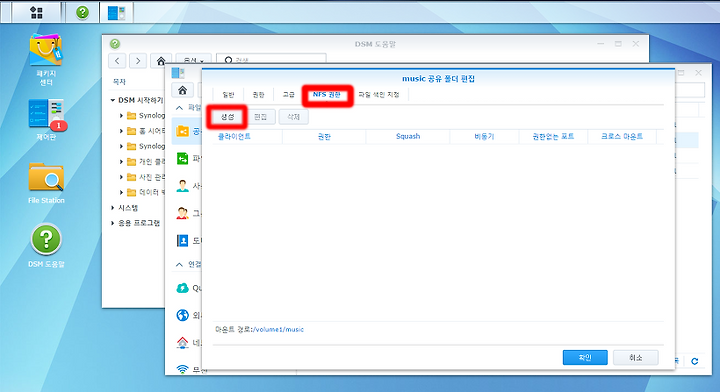Click the 취소 (Cancel) button

pos(636,358)
